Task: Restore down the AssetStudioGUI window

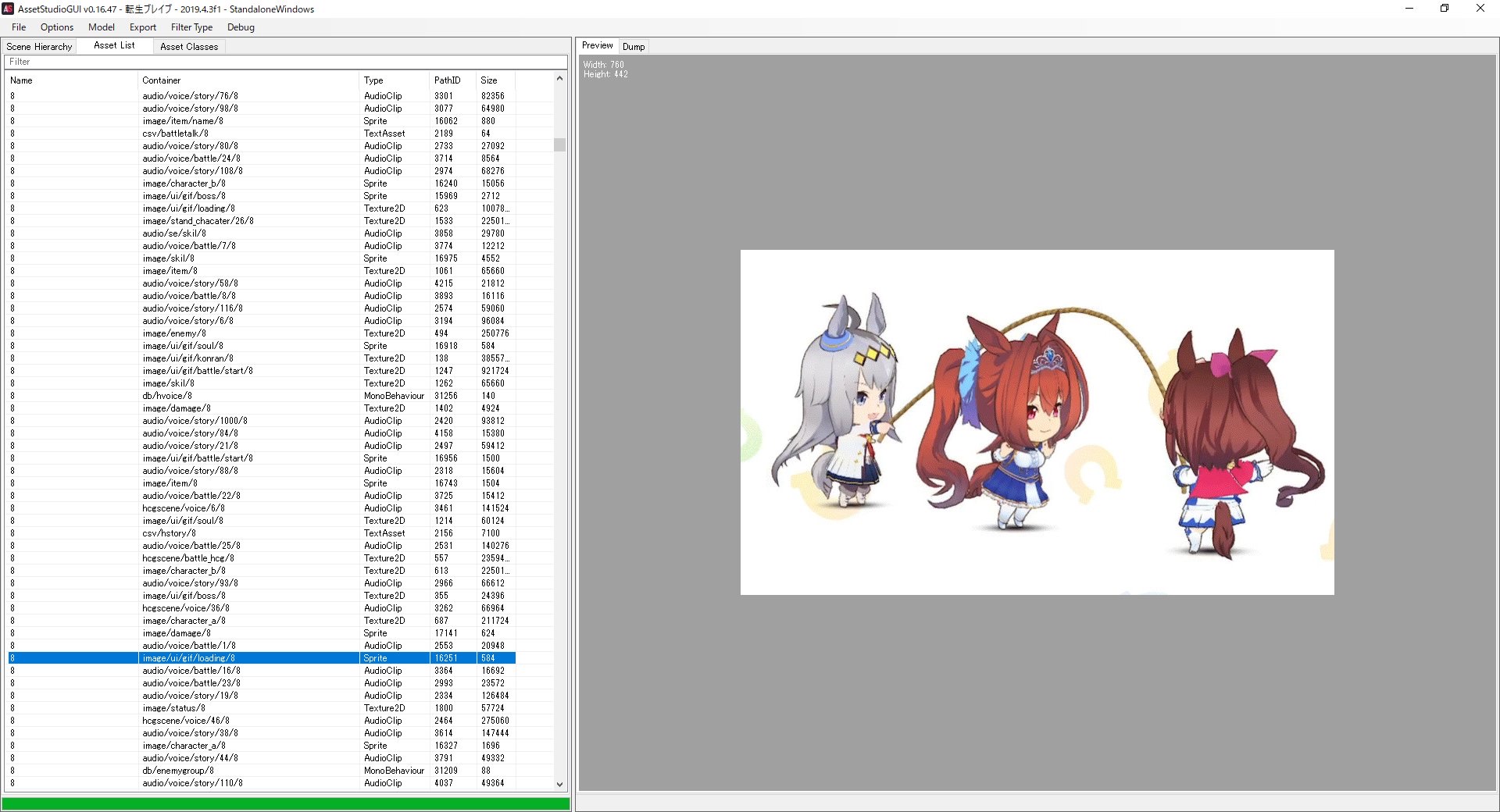Action: [x=1445, y=9]
